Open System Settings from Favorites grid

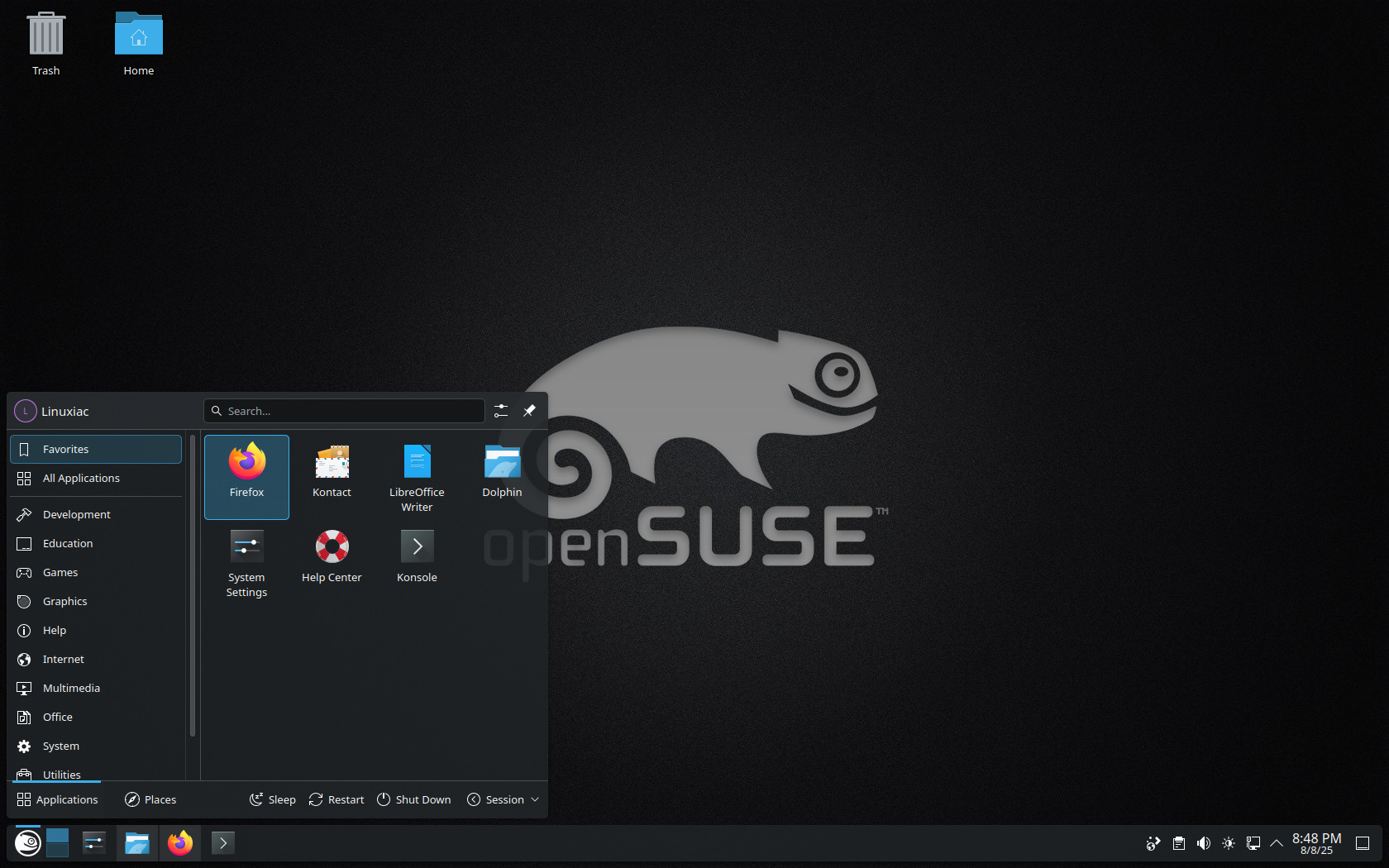point(246,562)
